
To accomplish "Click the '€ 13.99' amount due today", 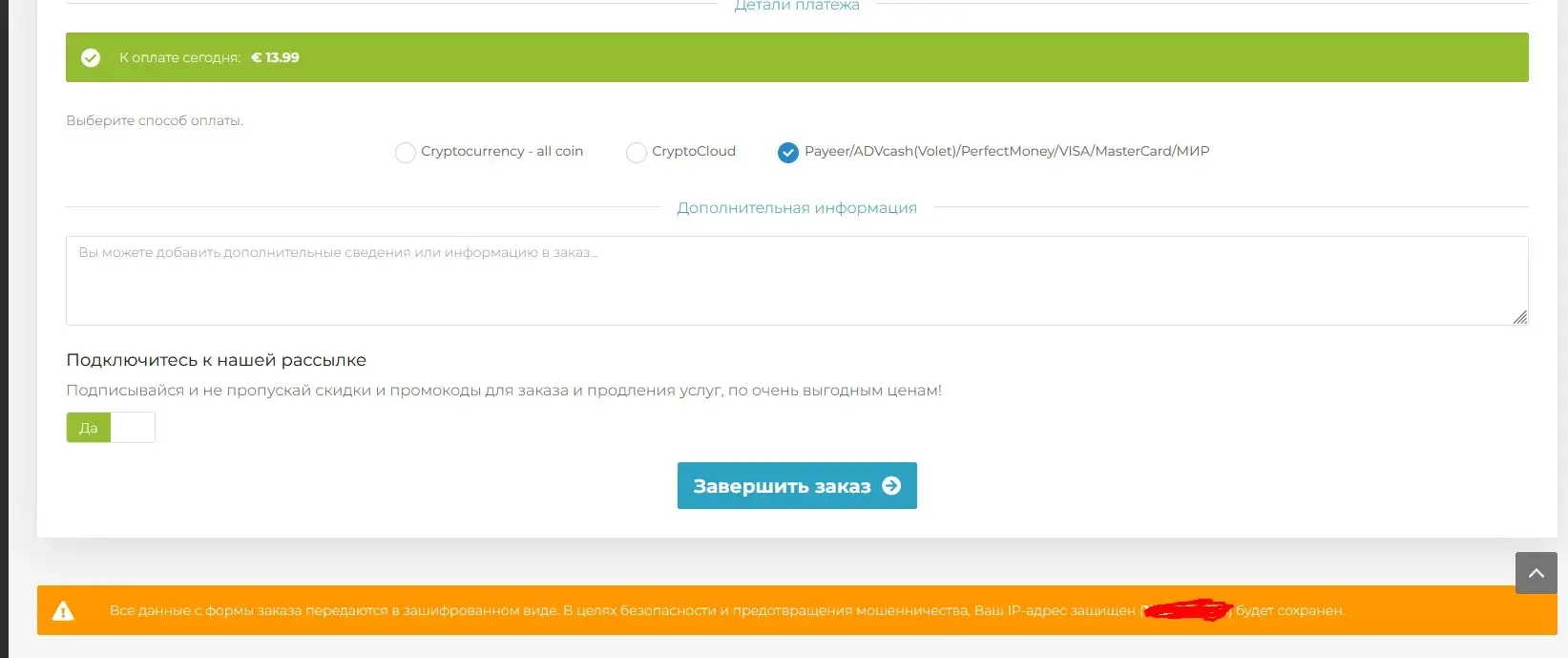I will tap(275, 57).
